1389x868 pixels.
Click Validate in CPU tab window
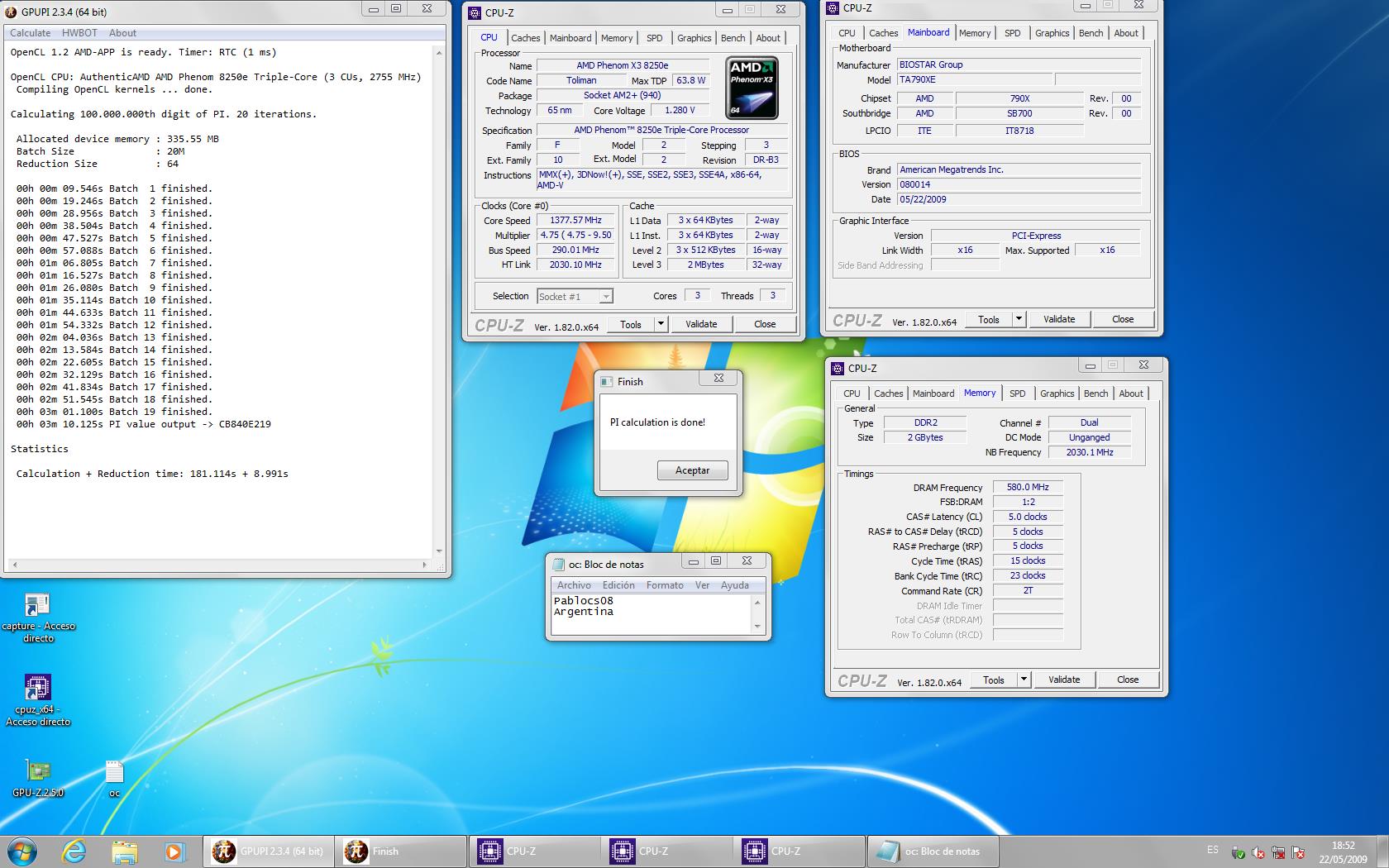coord(701,324)
